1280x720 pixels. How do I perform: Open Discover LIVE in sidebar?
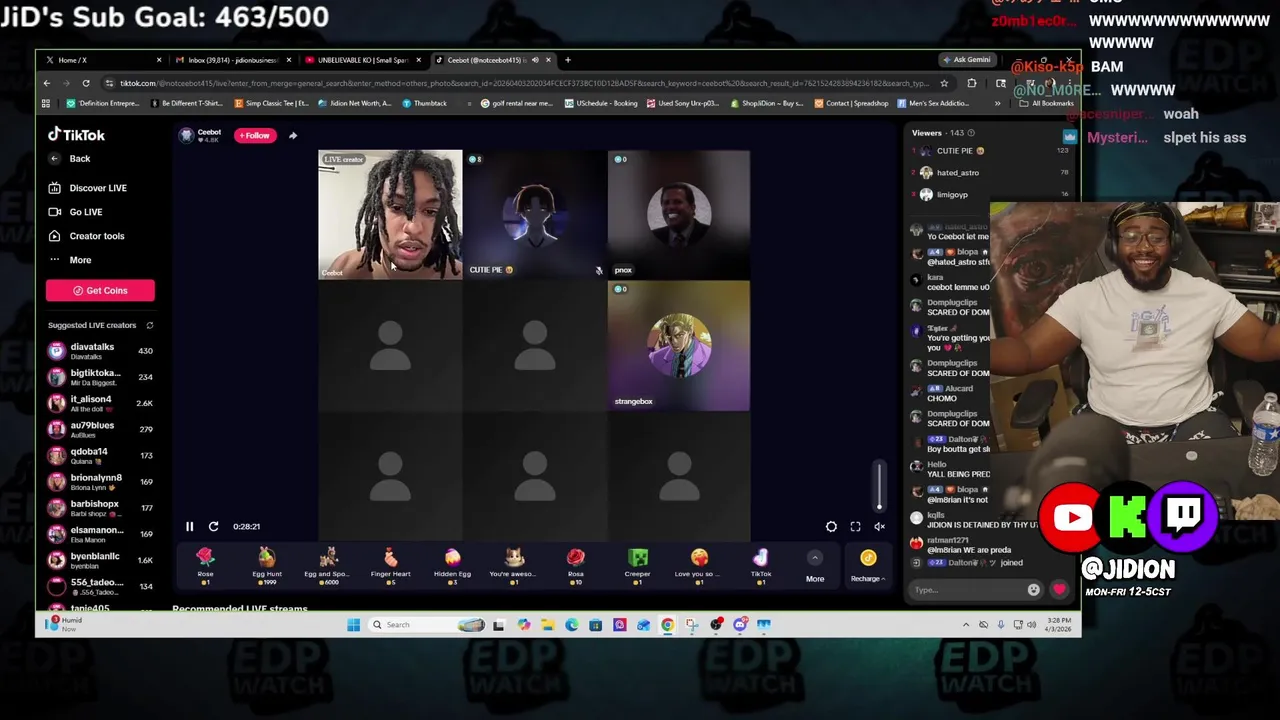(88, 188)
